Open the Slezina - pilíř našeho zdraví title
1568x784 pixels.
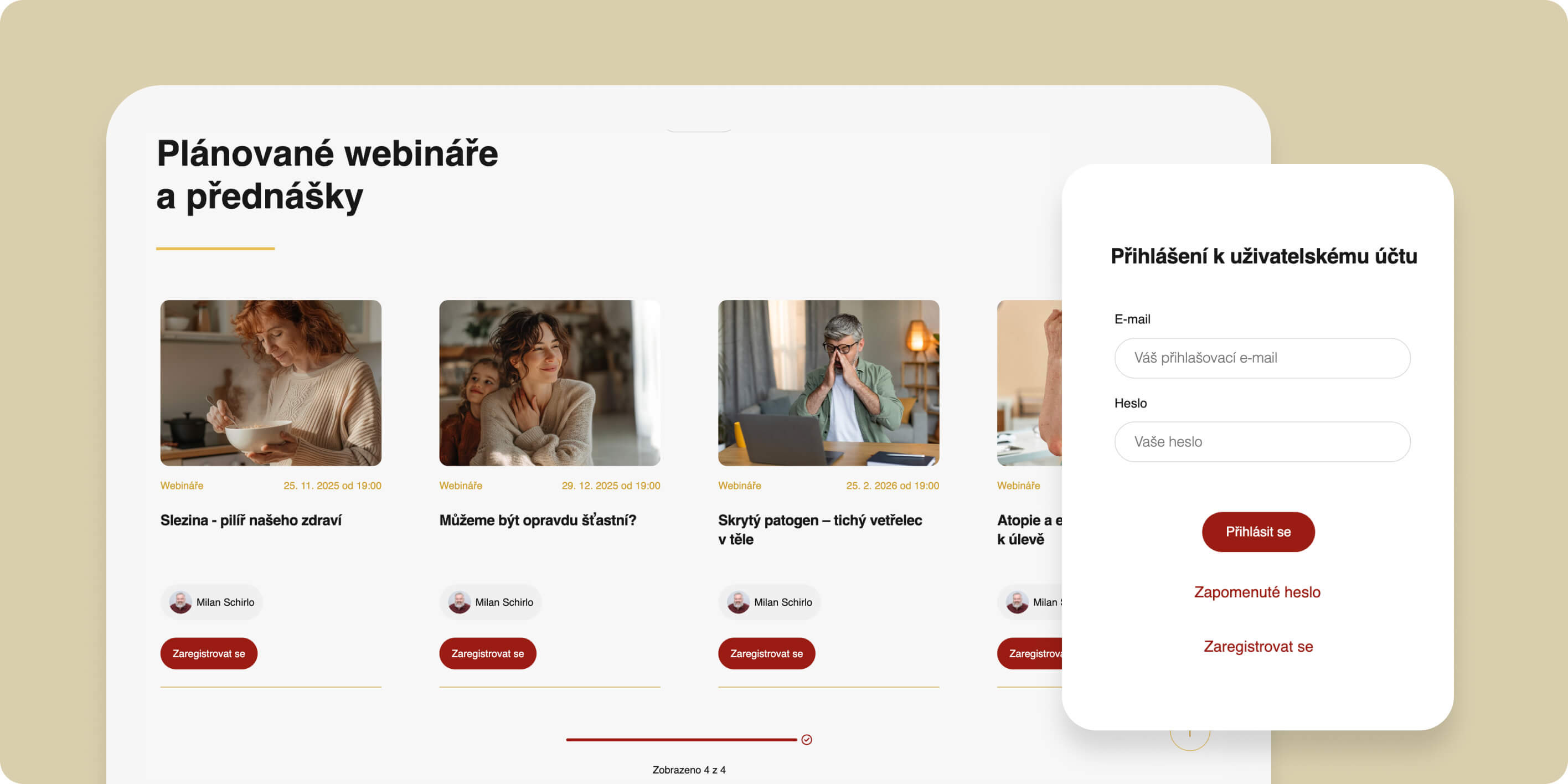[251, 520]
